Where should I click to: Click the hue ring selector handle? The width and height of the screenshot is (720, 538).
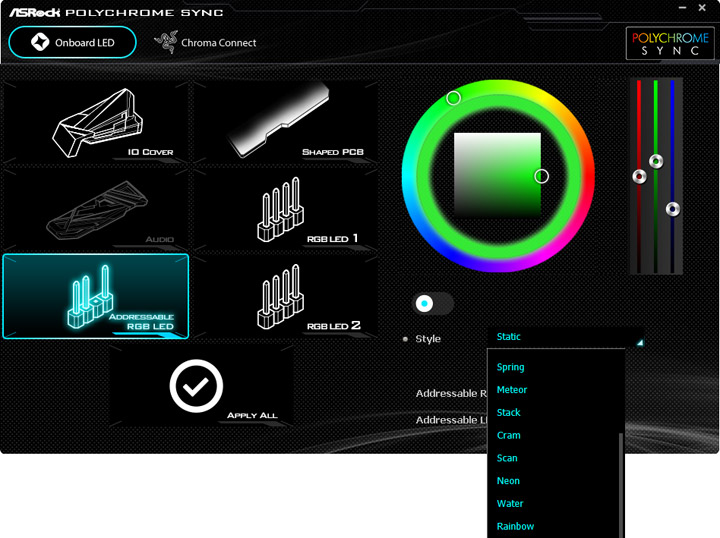pos(453,98)
